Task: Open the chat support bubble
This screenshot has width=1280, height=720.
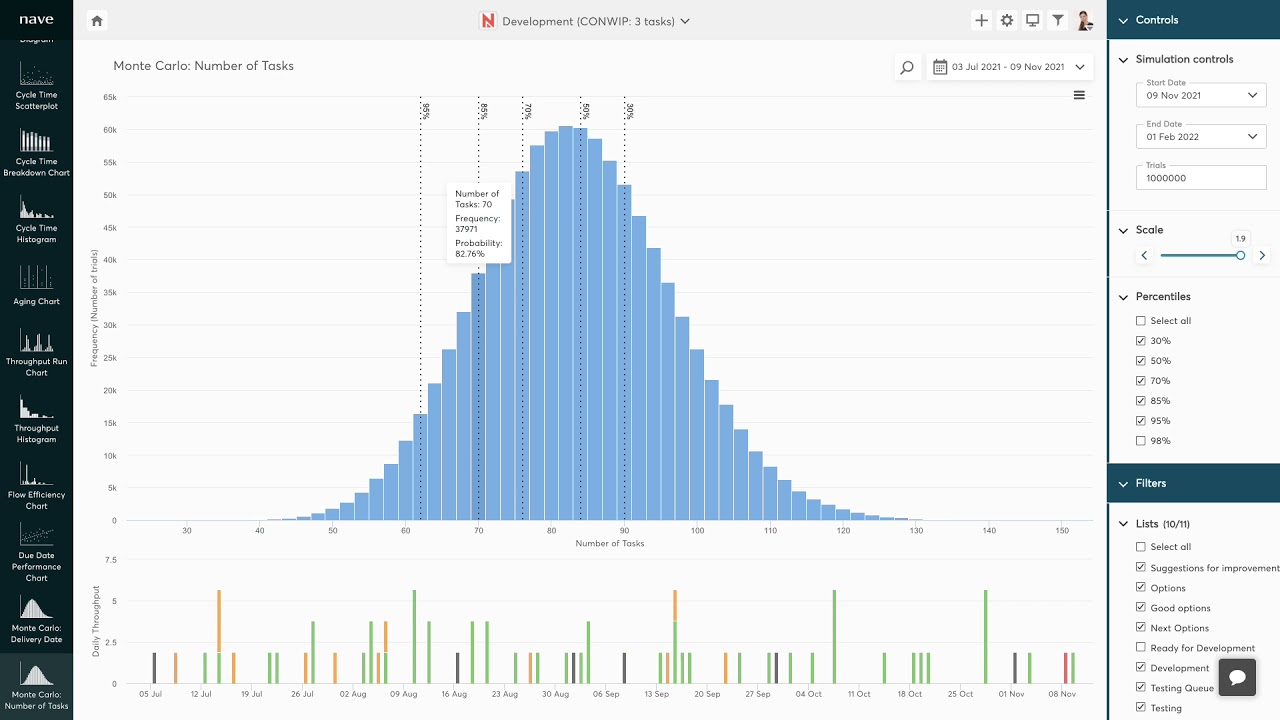Action: (x=1237, y=677)
